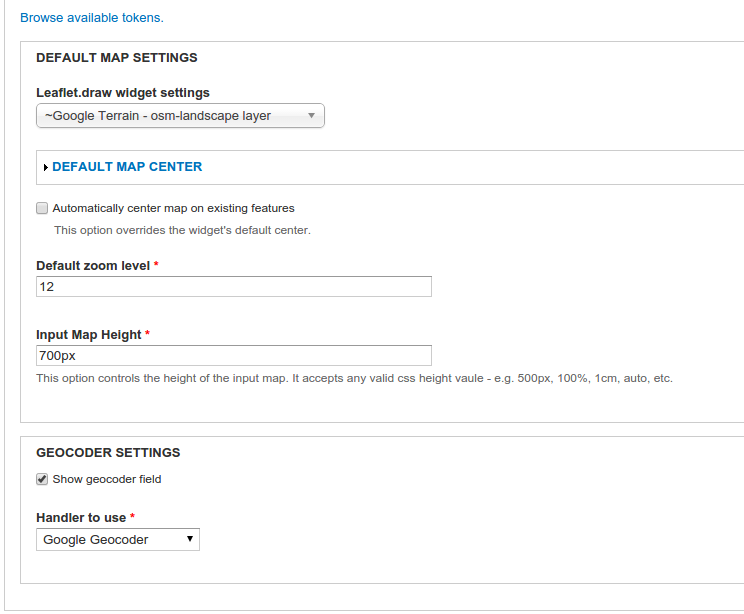Screen dimensions: 744x614
Task: Click the Geocoder Settings heading
Action: (x=108, y=453)
